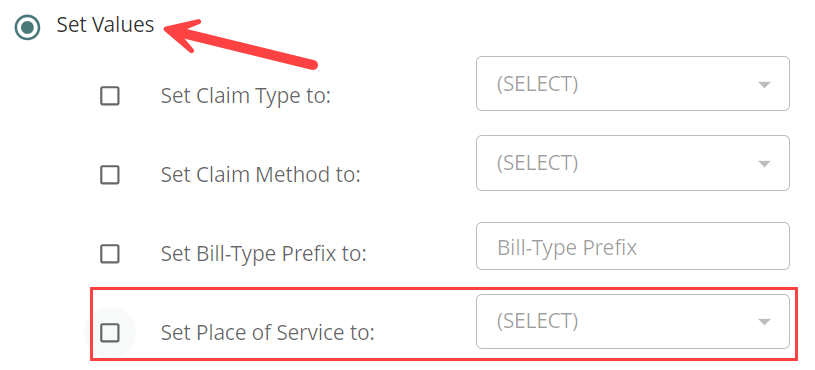The width and height of the screenshot is (815, 370).
Task: Click (SELECT) placeholder in Claim Method box
Action: [537, 163]
